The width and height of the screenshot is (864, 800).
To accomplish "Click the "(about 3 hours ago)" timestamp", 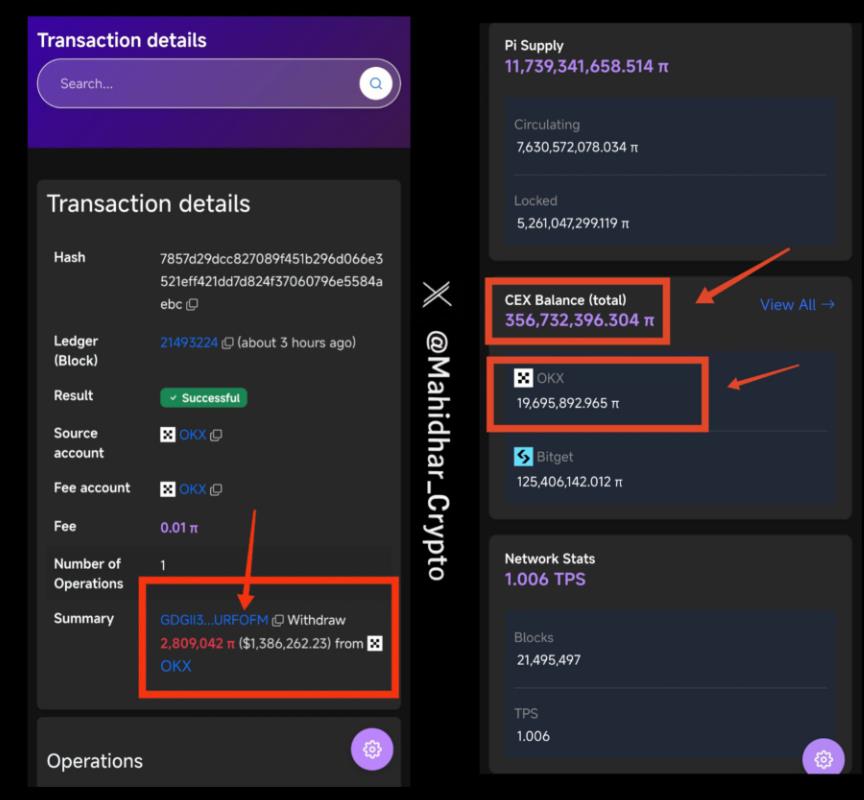I will 296,343.
